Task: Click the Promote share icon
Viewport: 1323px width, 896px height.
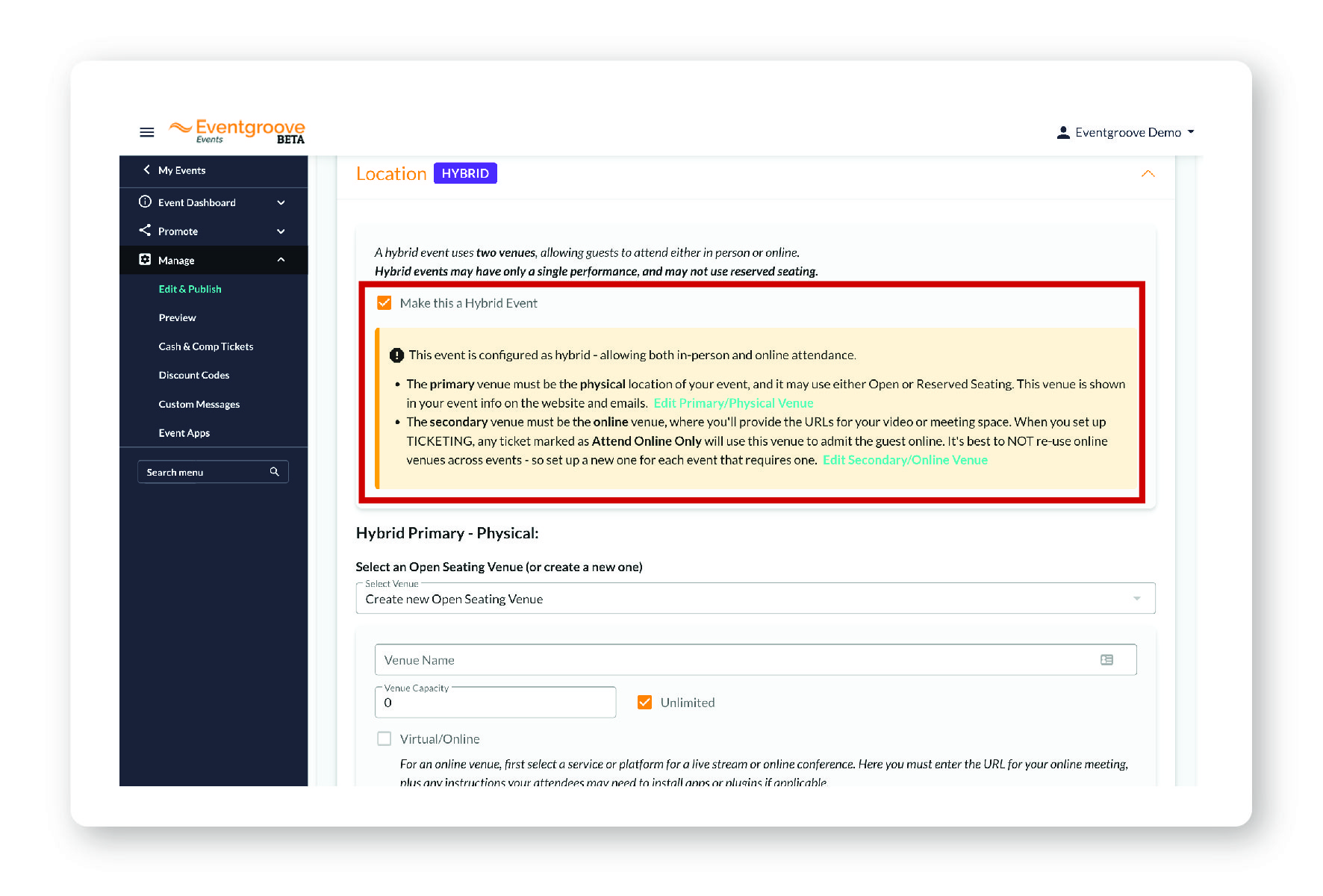Action: click(x=145, y=230)
